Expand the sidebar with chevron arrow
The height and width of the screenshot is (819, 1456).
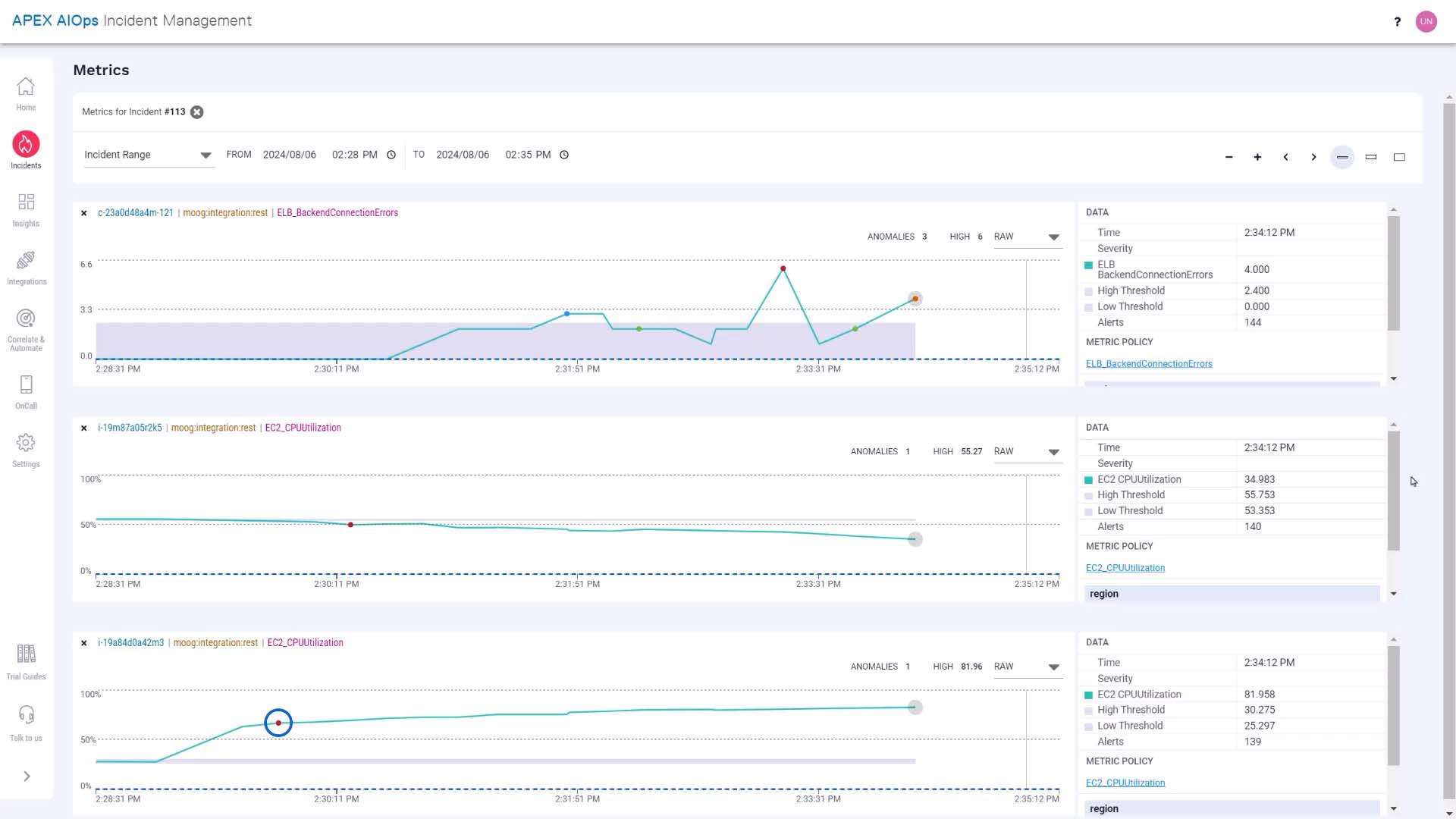(27, 777)
